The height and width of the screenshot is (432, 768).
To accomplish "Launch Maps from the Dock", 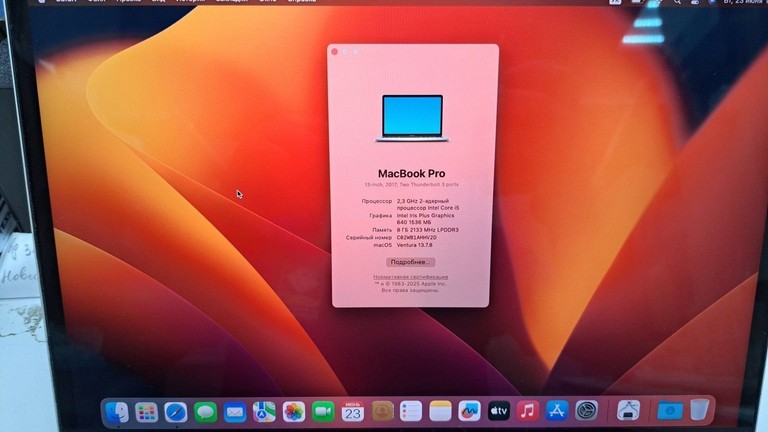I will click(x=264, y=412).
